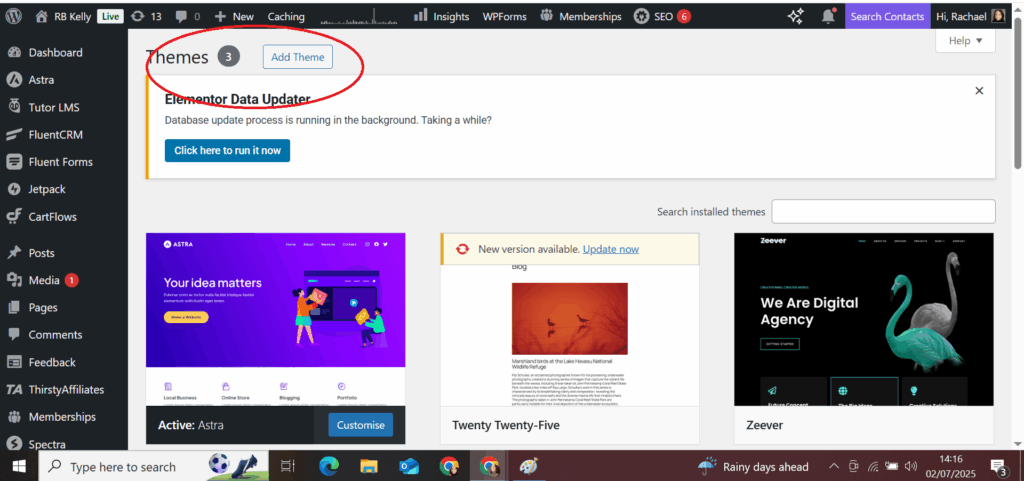This screenshot has height=481, width=1024.
Task: Click the AI sparkle stars icon
Action: (x=795, y=16)
